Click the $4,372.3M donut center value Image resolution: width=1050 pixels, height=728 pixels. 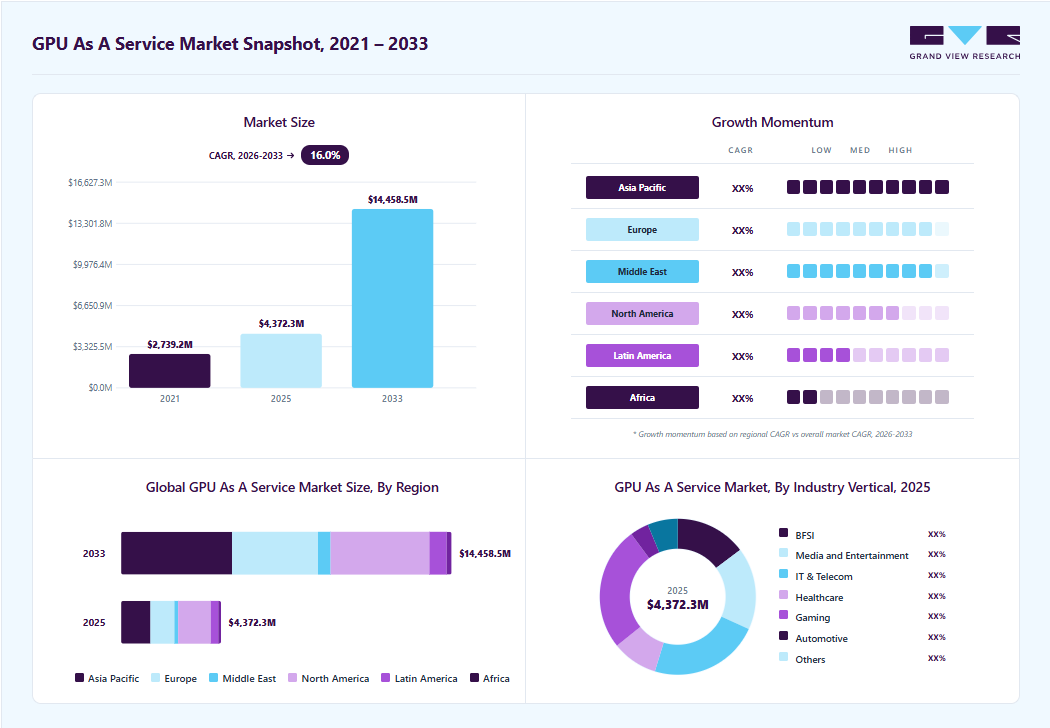678,604
